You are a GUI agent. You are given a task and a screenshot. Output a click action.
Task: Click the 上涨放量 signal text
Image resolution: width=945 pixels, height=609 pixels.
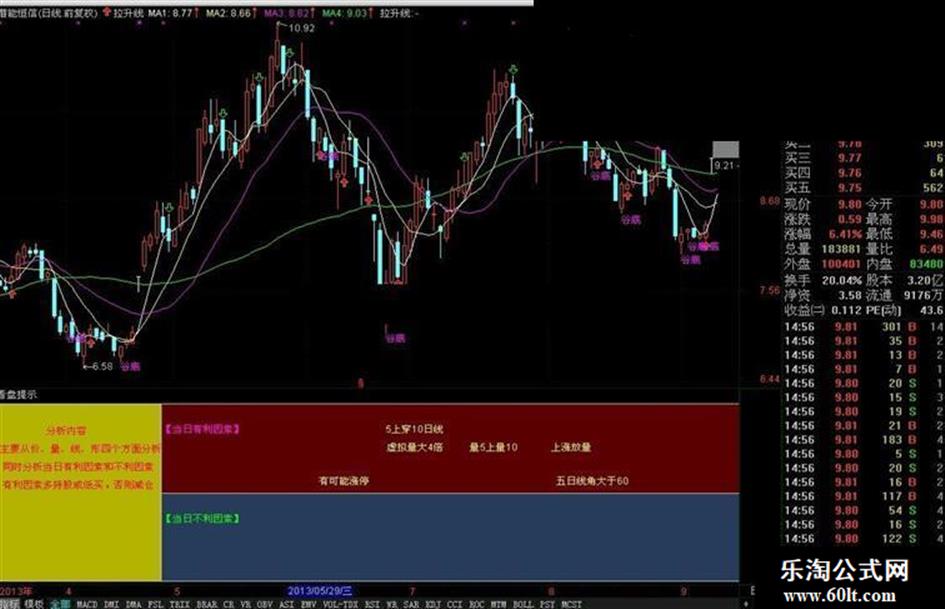[571, 447]
